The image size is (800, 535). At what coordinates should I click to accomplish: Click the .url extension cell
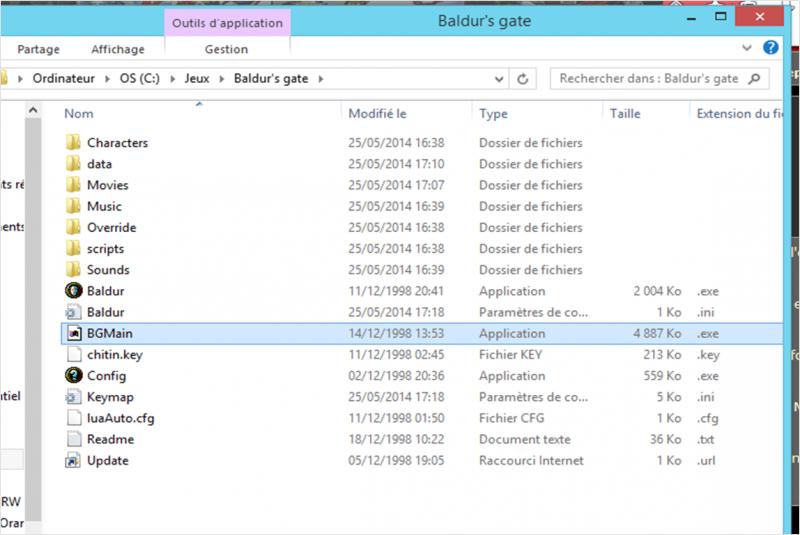point(706,461)
